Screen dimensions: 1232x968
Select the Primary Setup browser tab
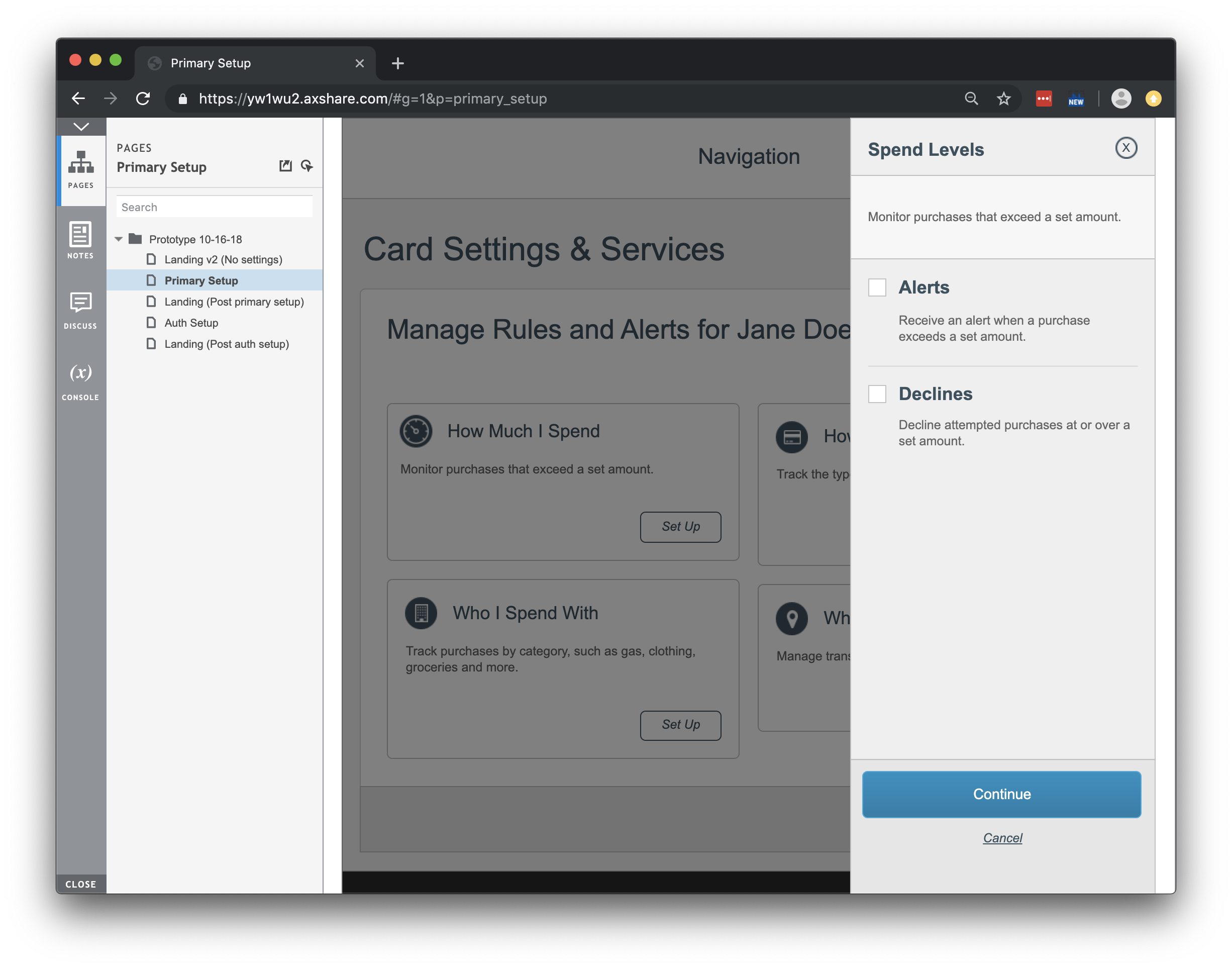255,63
